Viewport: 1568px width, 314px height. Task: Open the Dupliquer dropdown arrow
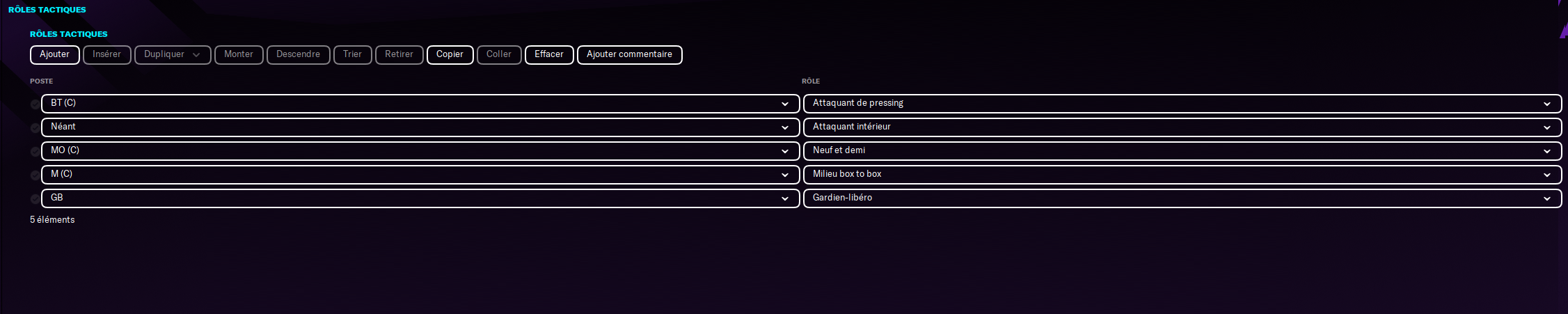click(196, 55)
